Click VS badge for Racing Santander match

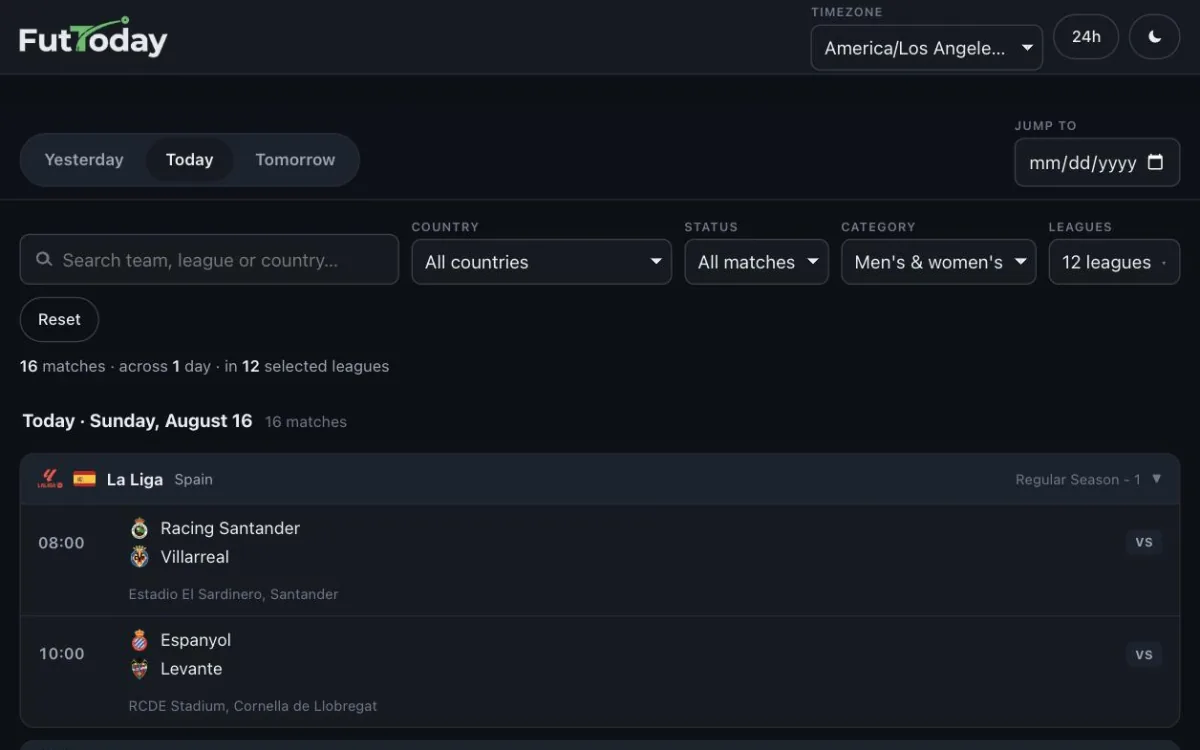coord(1144,542)
